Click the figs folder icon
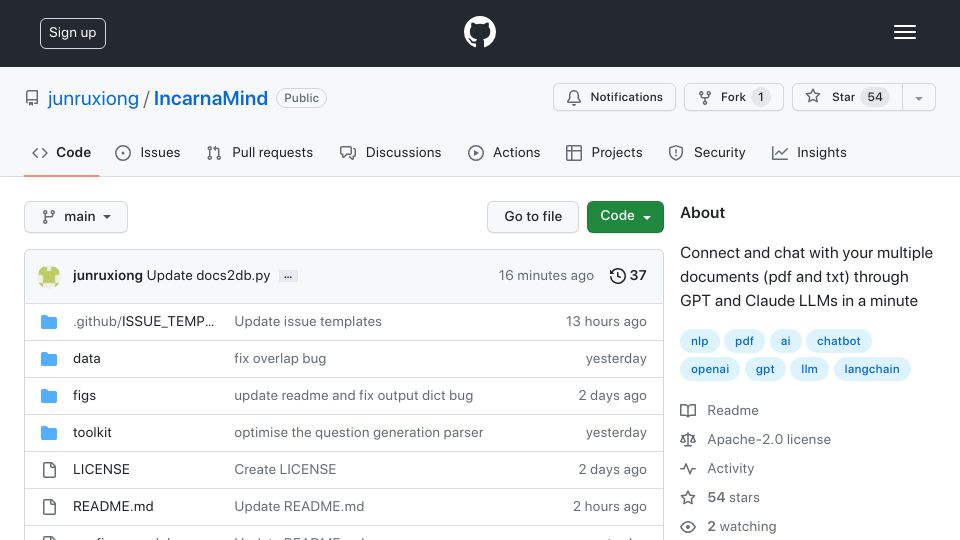960x540 pixels. (x=49, y=396)
